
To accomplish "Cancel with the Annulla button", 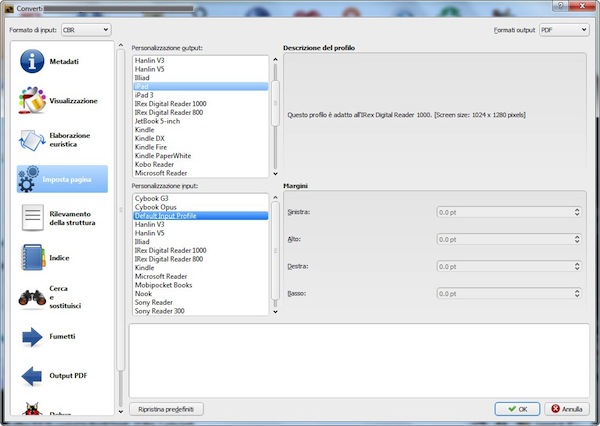I will [x=567, y=409].
